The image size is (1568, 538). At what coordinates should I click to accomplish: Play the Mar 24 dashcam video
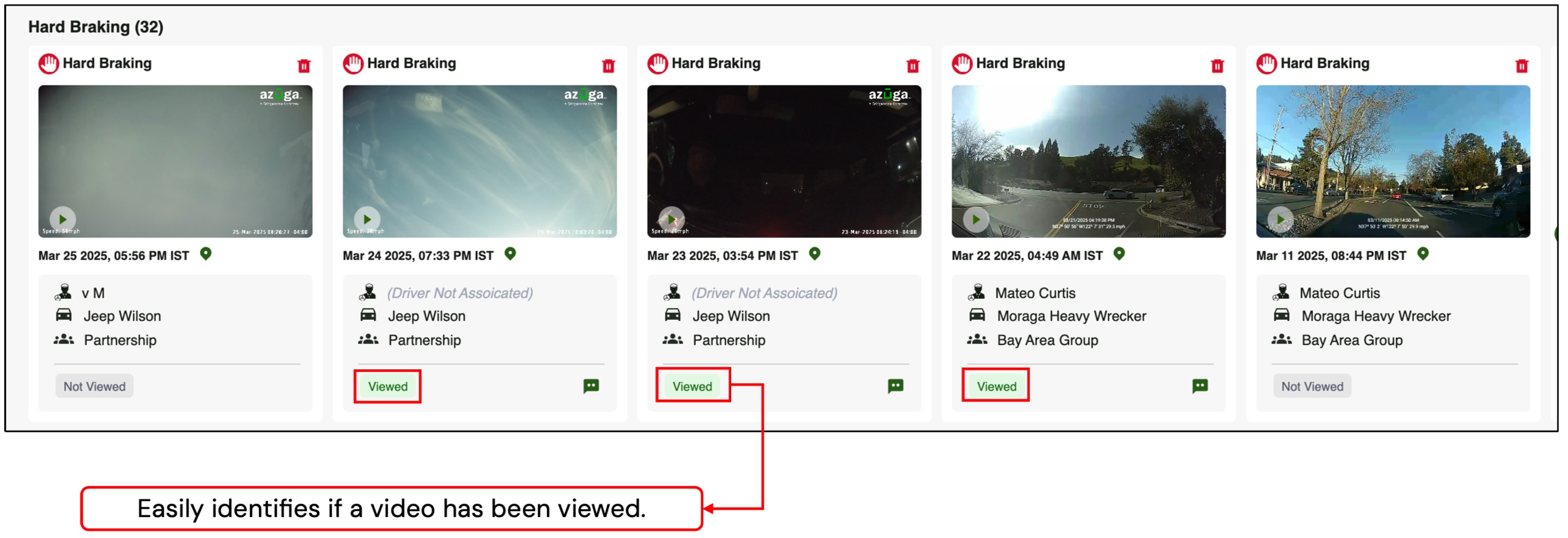(367, 219)
